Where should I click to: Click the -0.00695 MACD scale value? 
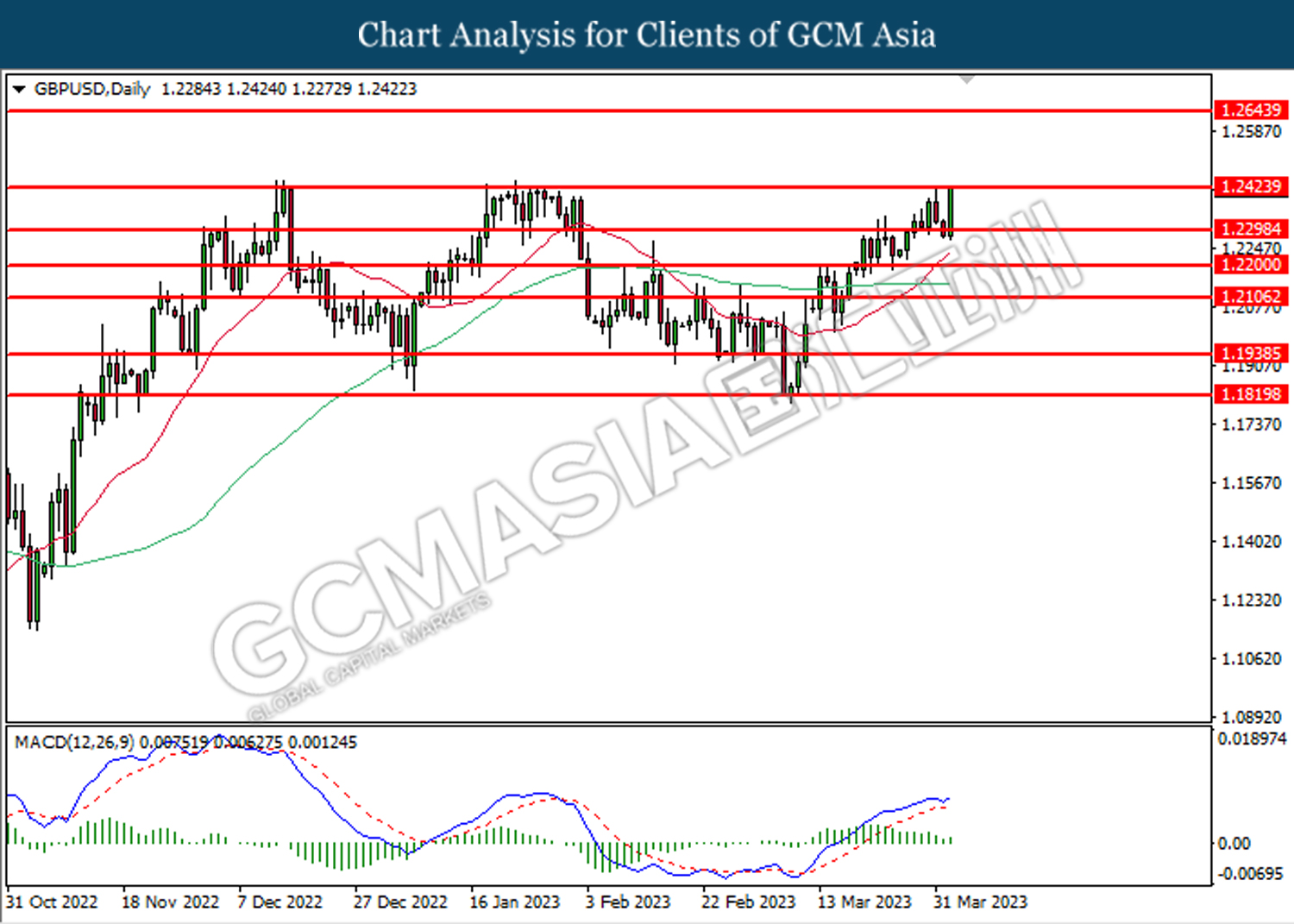[1250, 874]
